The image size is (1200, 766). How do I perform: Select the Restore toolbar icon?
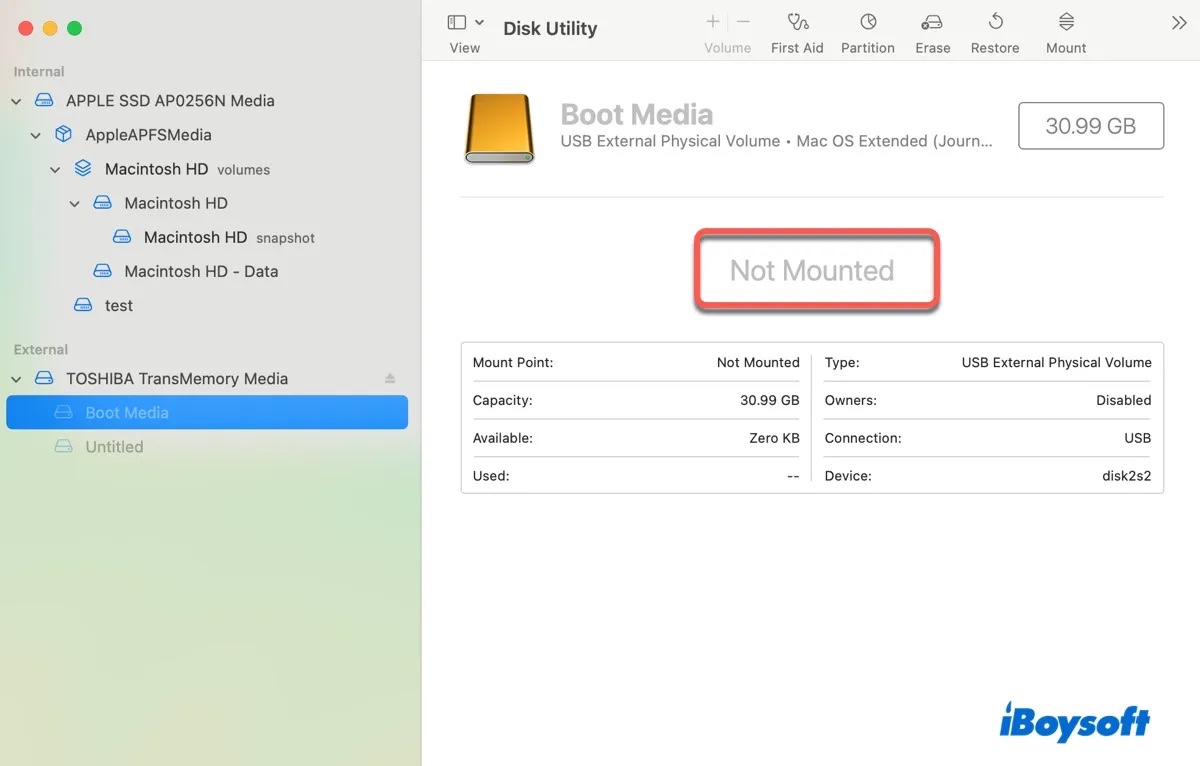995,22
